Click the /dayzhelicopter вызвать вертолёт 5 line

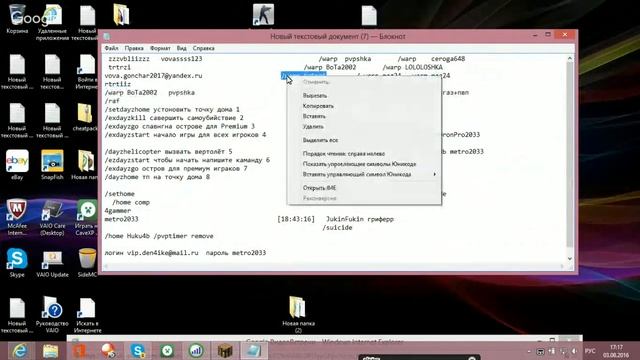pyautogui.click(x=168, y=152)
